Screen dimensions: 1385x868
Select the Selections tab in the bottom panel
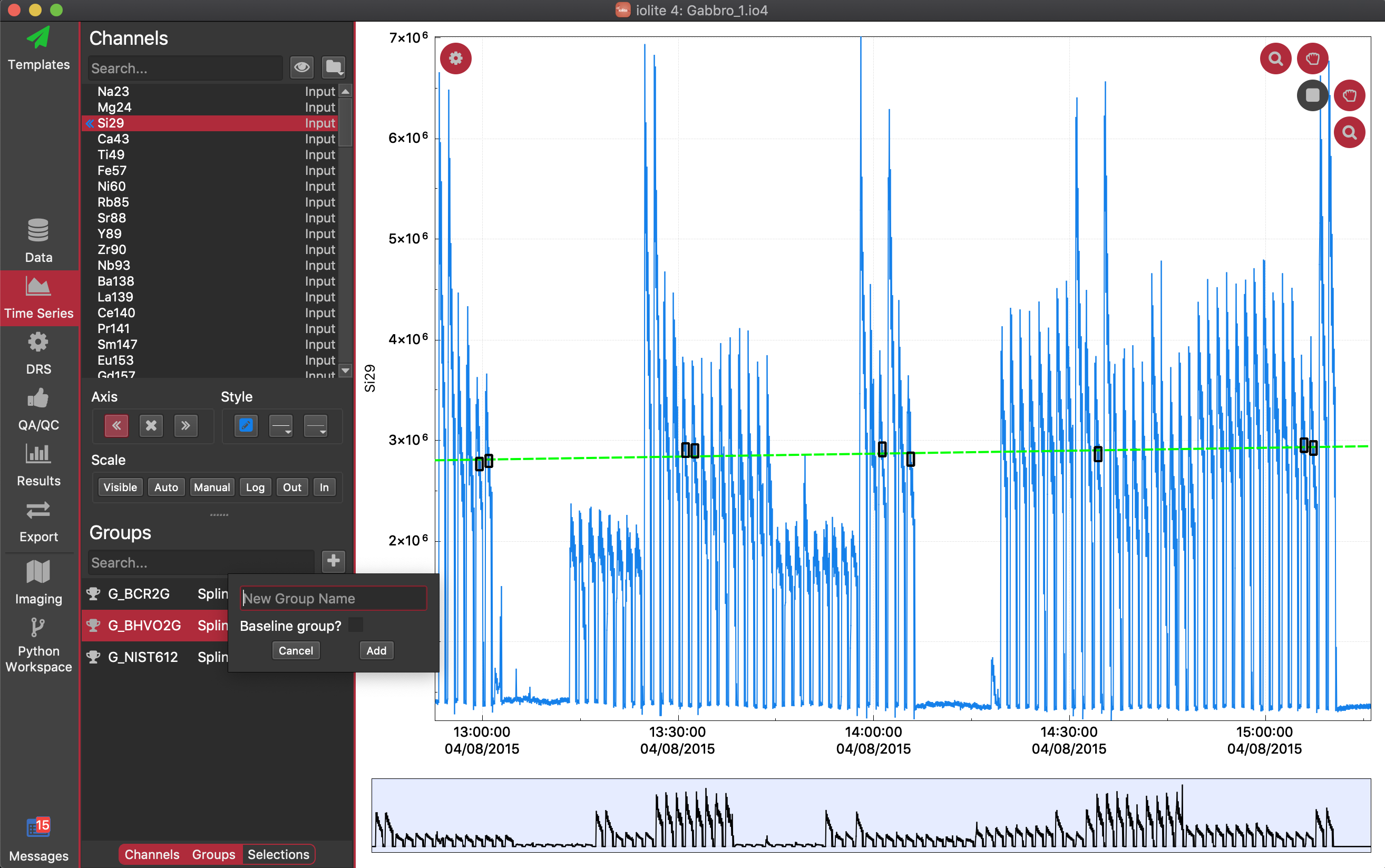(279, 853)
